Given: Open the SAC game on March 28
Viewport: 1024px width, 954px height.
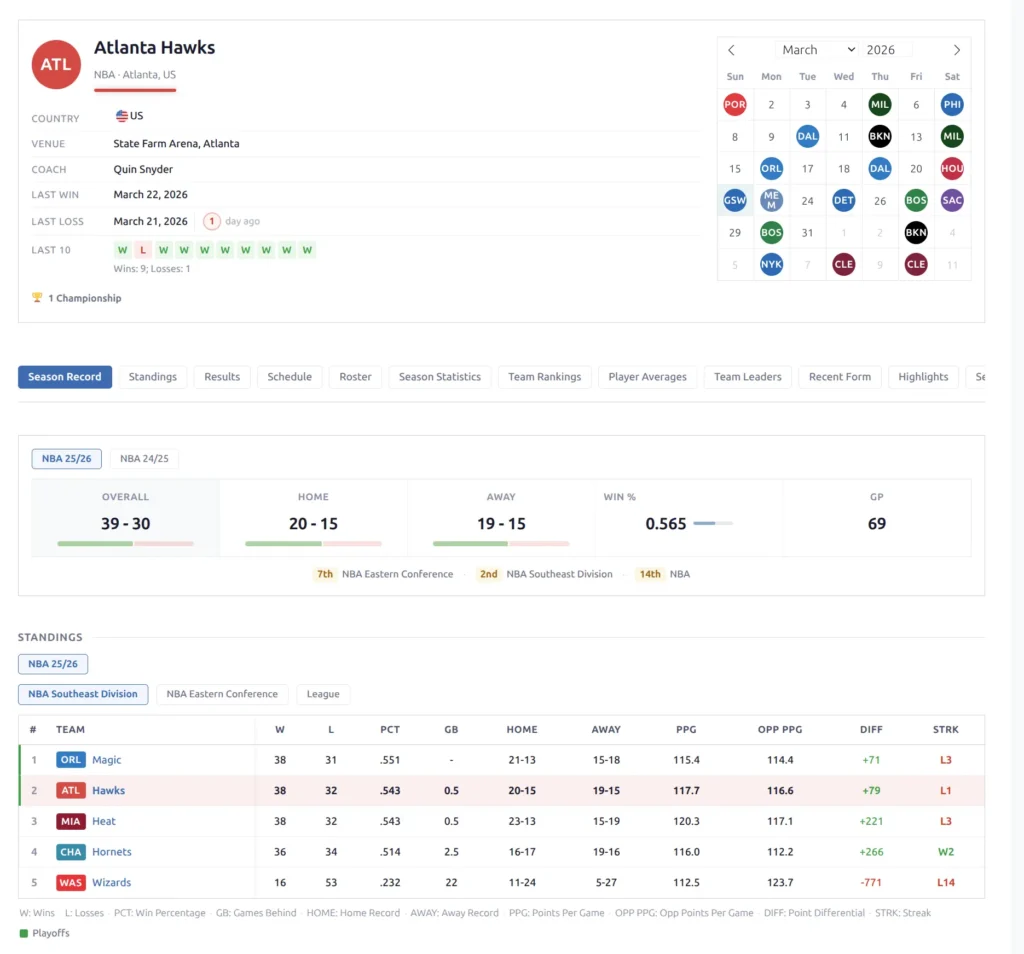Looking at the screenshot, I should pyautogui.click(x=952, y=200).
